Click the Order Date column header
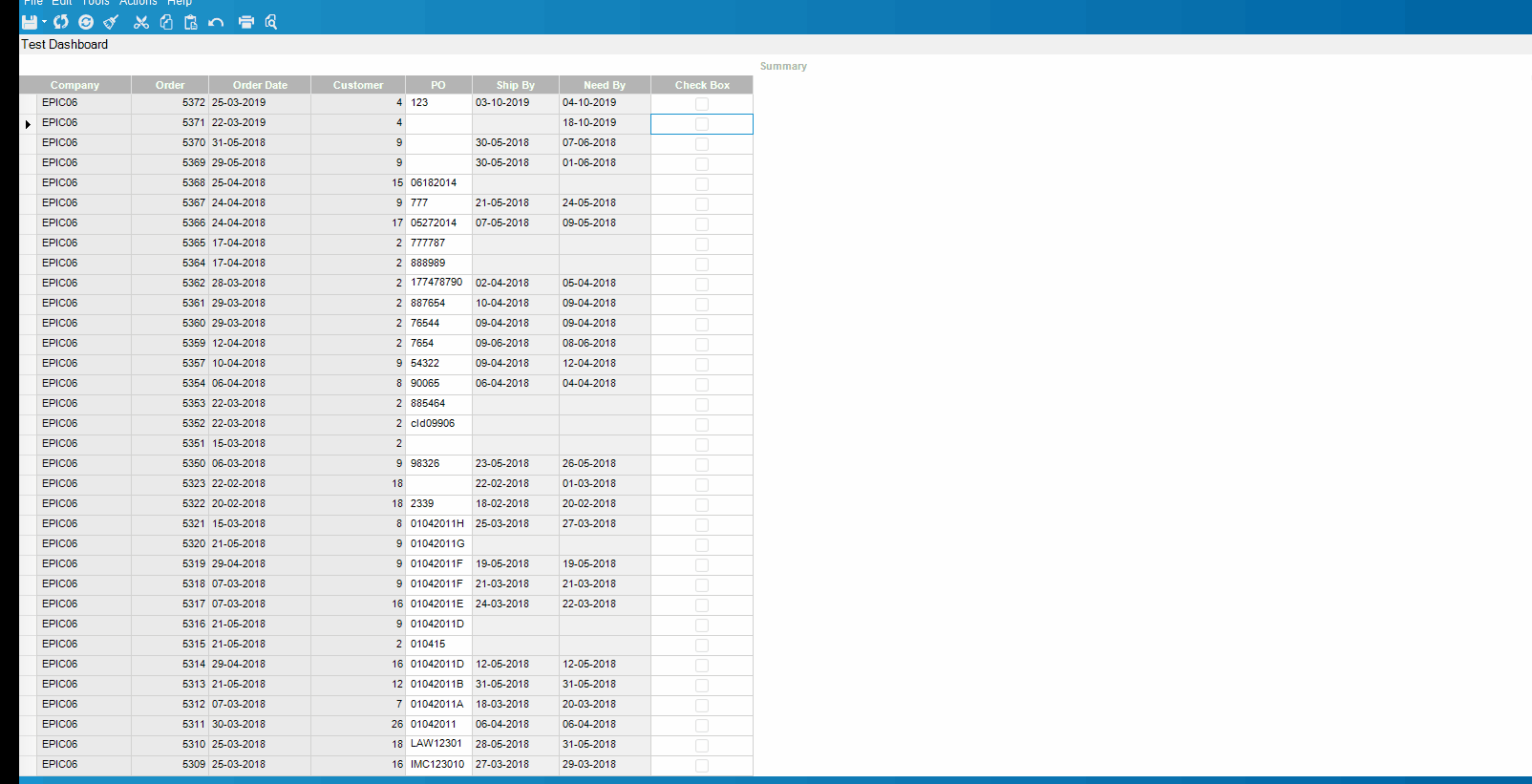The width and height of the screenshot is (1532, 784). coord(260,85)
